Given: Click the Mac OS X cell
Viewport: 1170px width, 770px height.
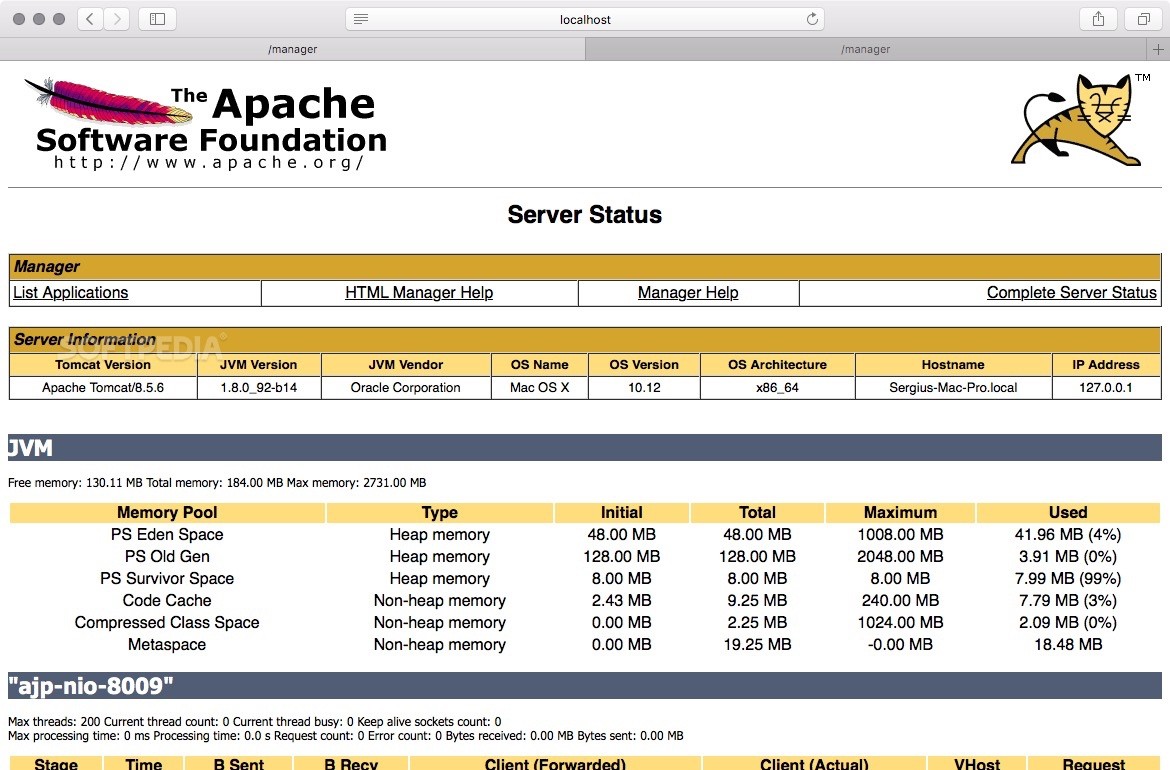Looking at the screenshot, I should [x=539, y=387].
